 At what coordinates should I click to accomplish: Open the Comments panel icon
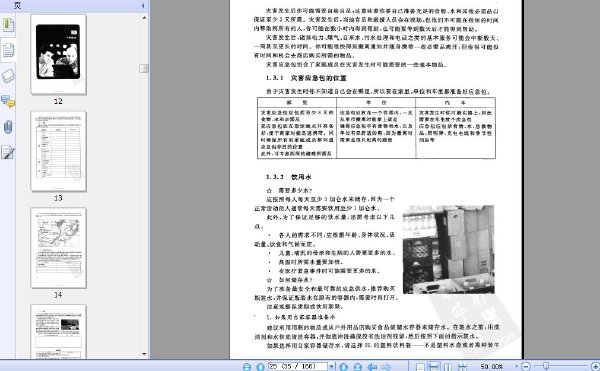click(x=8, y=101)
